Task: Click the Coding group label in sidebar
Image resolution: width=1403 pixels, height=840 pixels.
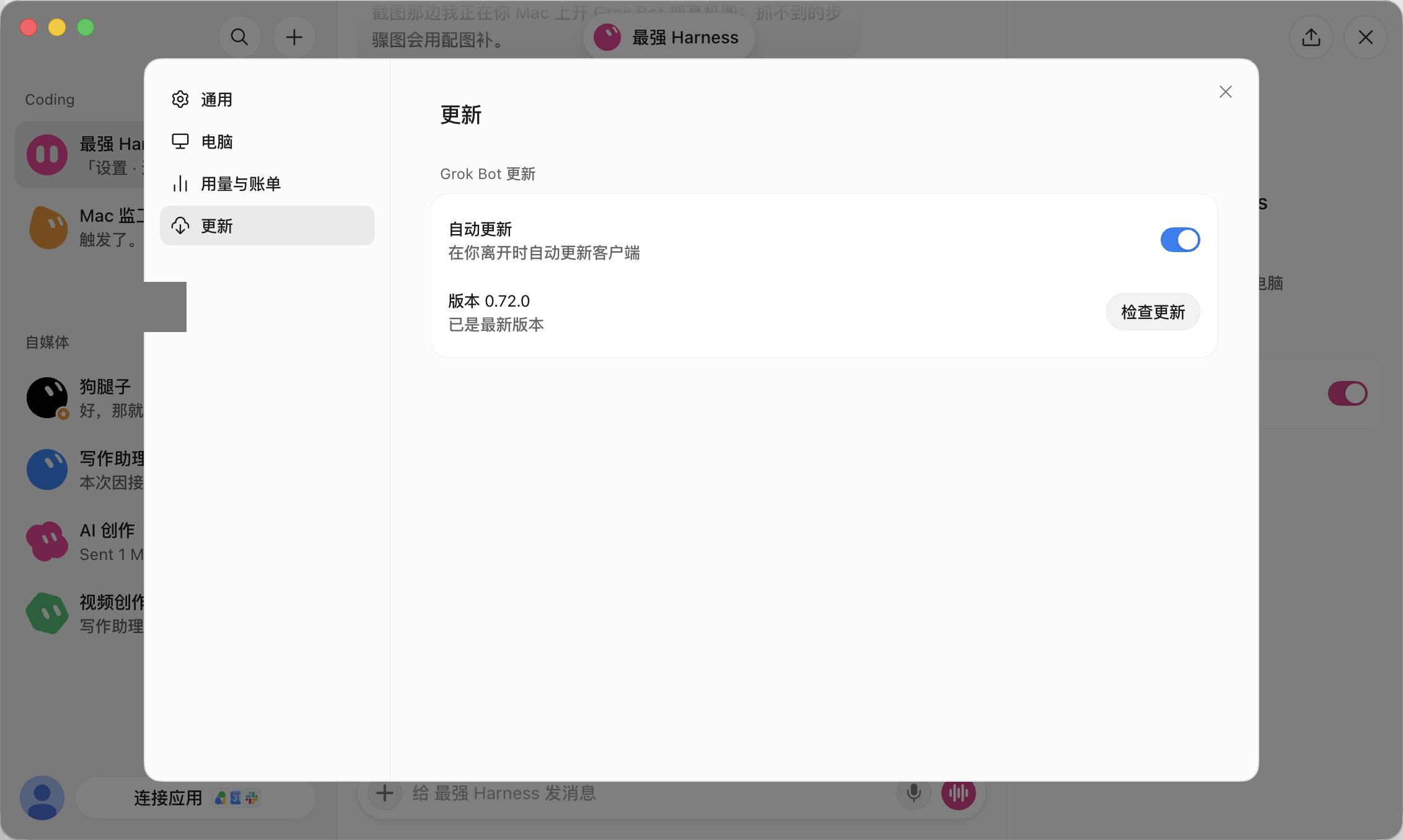Action: point(50,99)
